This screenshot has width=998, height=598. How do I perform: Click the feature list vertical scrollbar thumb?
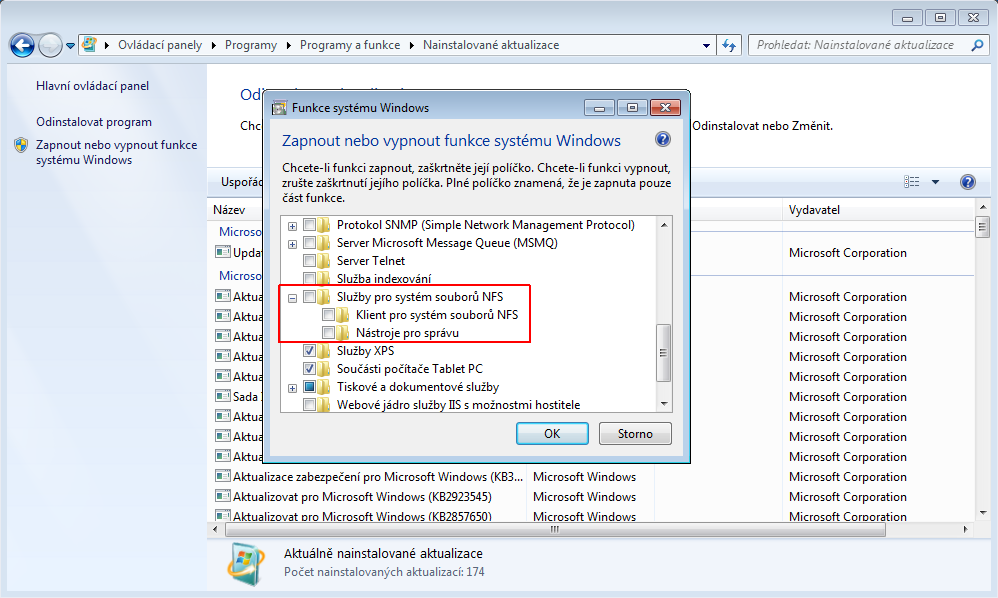[662, 353]
